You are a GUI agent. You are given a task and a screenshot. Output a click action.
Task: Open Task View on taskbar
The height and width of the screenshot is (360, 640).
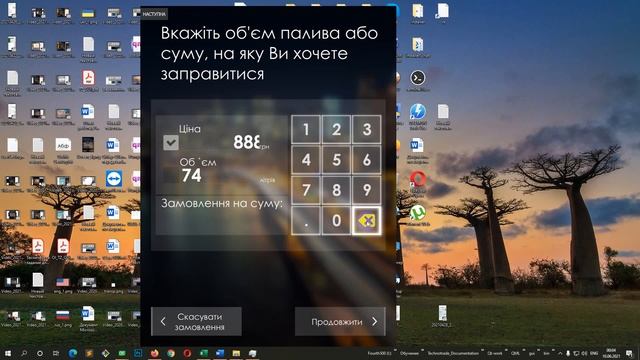(56, 353)
